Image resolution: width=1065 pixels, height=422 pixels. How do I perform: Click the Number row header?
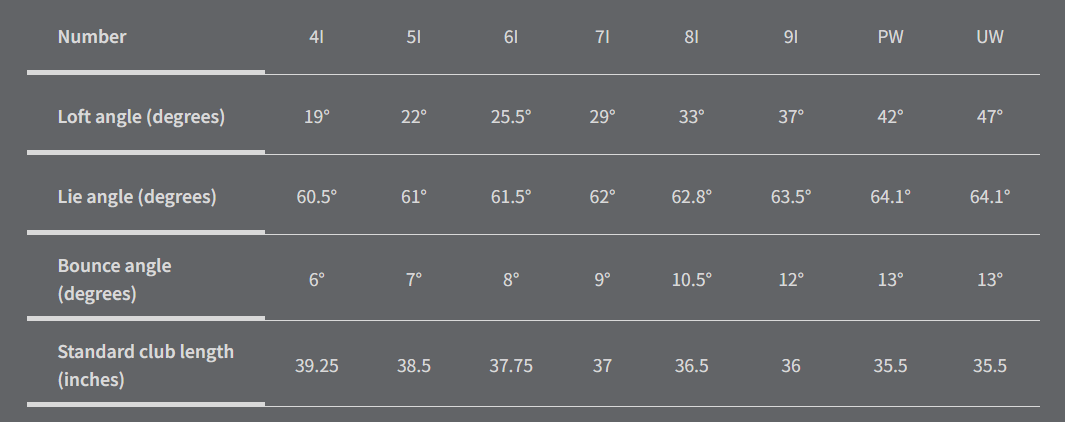(x=92, y=37)
